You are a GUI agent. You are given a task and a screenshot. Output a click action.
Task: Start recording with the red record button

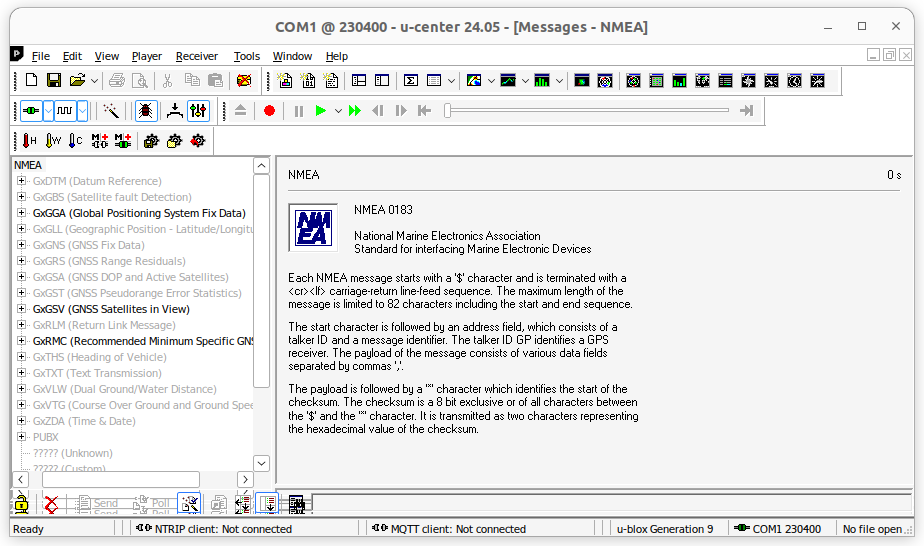click(269, 111)
